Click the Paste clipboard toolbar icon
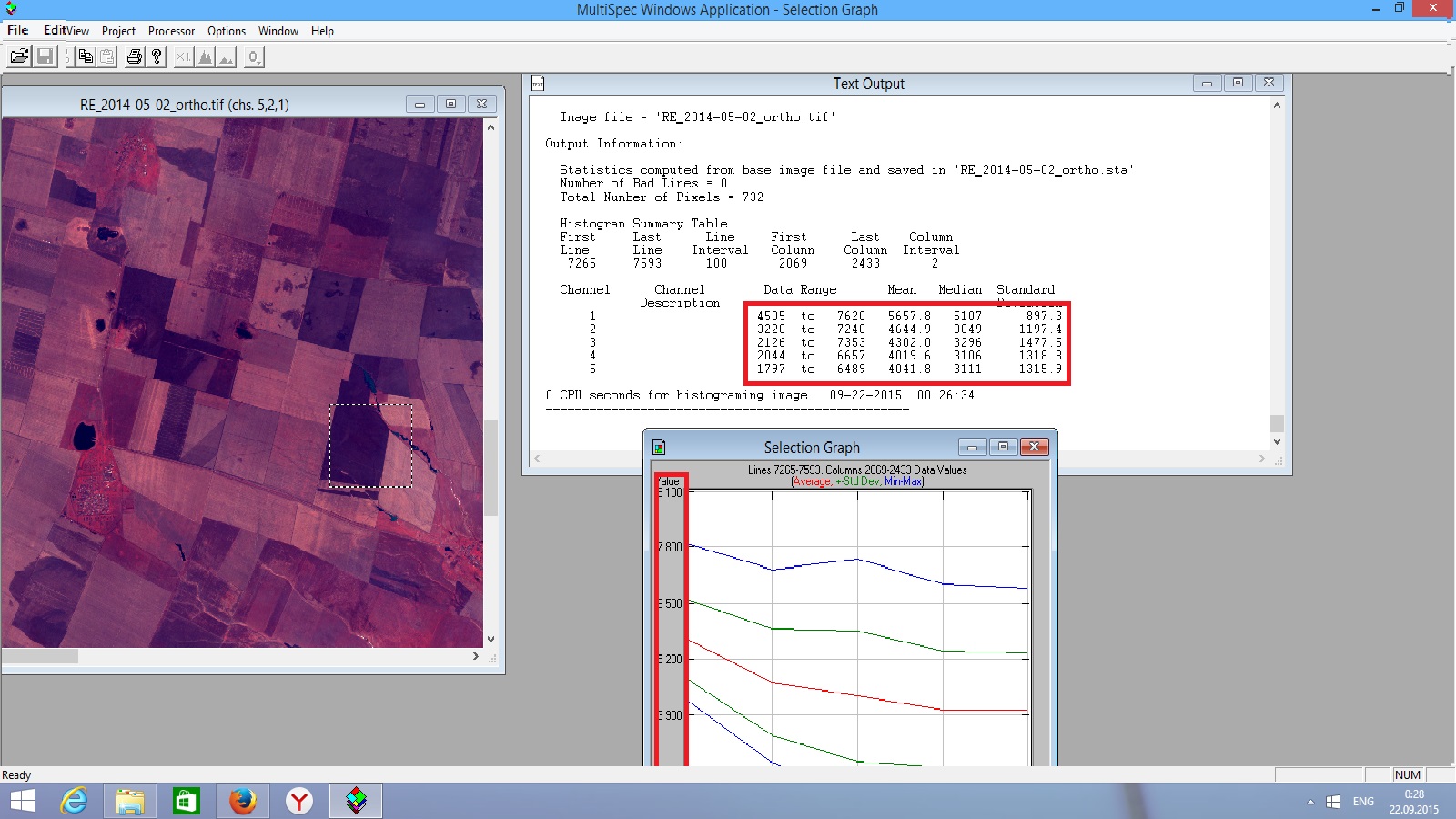1456x819 pixels. point(107,57)
